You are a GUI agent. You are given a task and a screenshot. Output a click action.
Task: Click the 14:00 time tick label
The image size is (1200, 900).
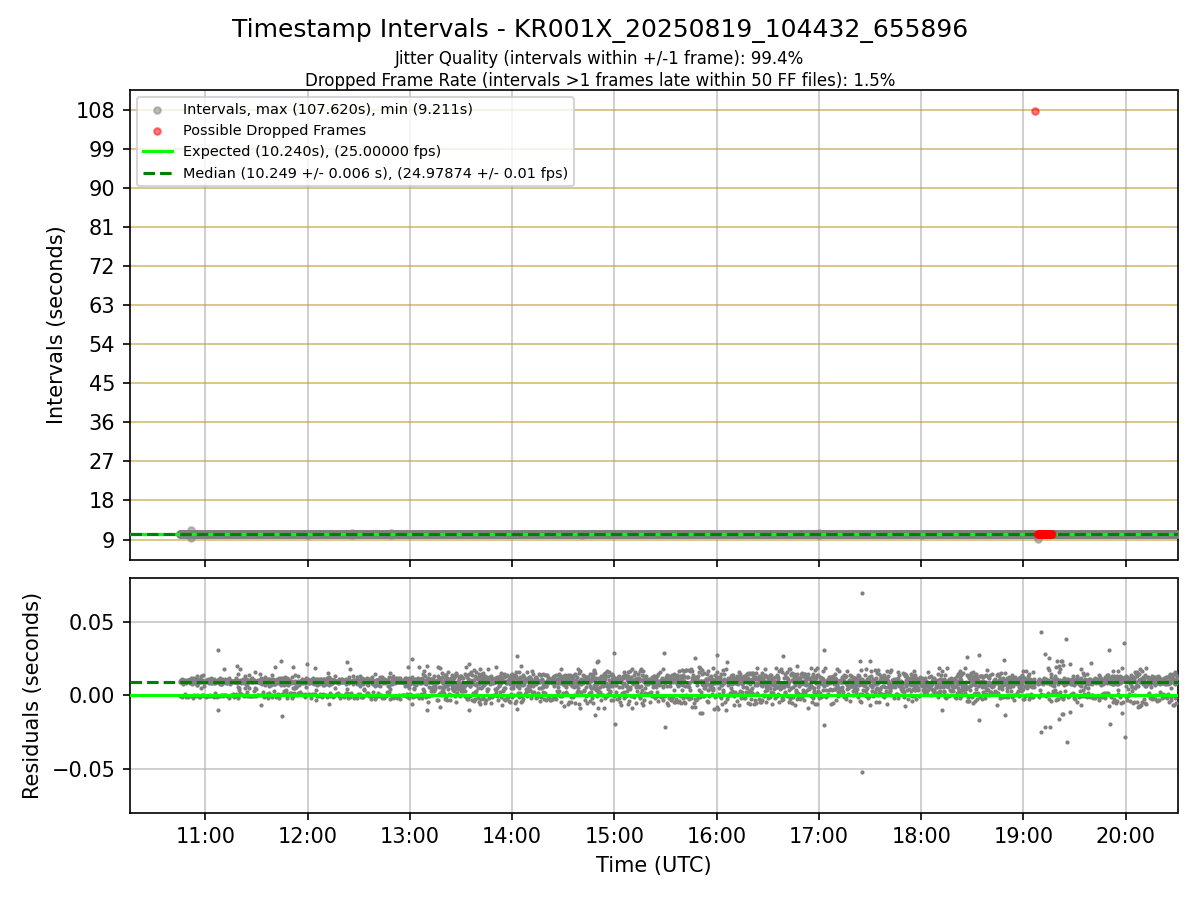tap(512, 835)
